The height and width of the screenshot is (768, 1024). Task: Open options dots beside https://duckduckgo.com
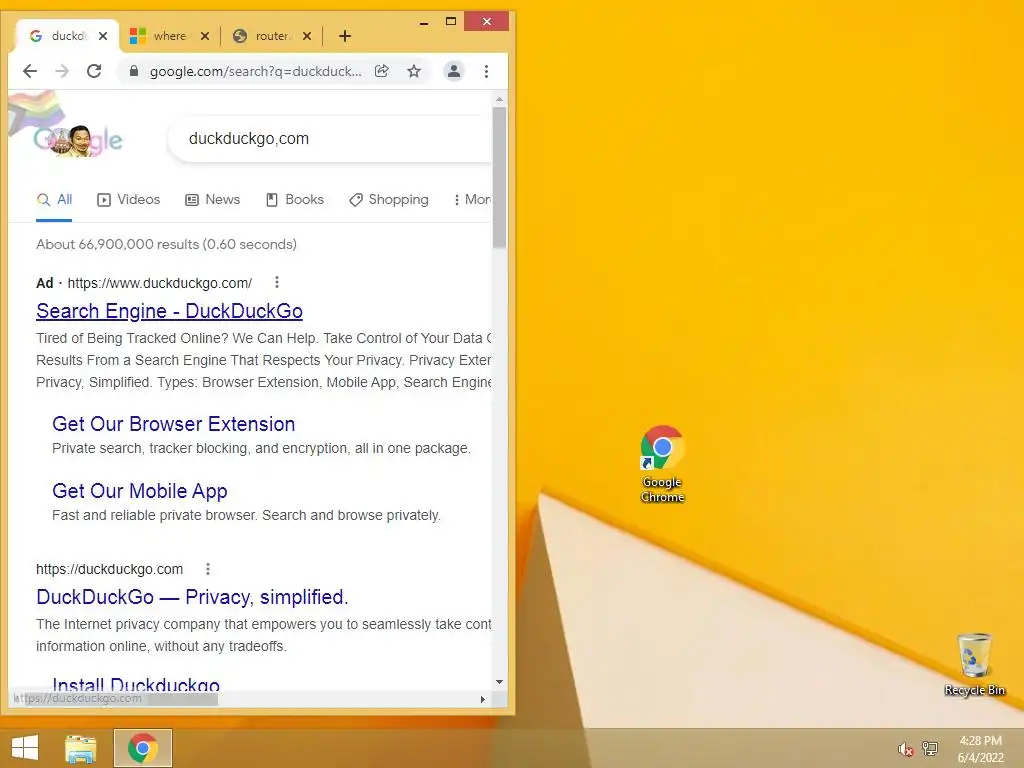pos(208,569)
